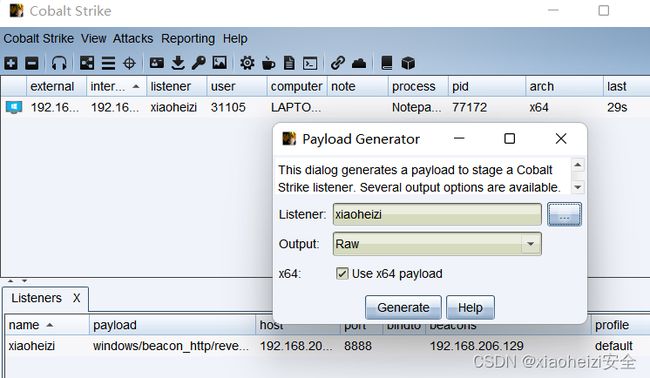Image resolution: width=650 pixels, height=378 pixels.
Task: Open the pivot graph view icon
Action: pyautogui.click(x=87, y=63)
